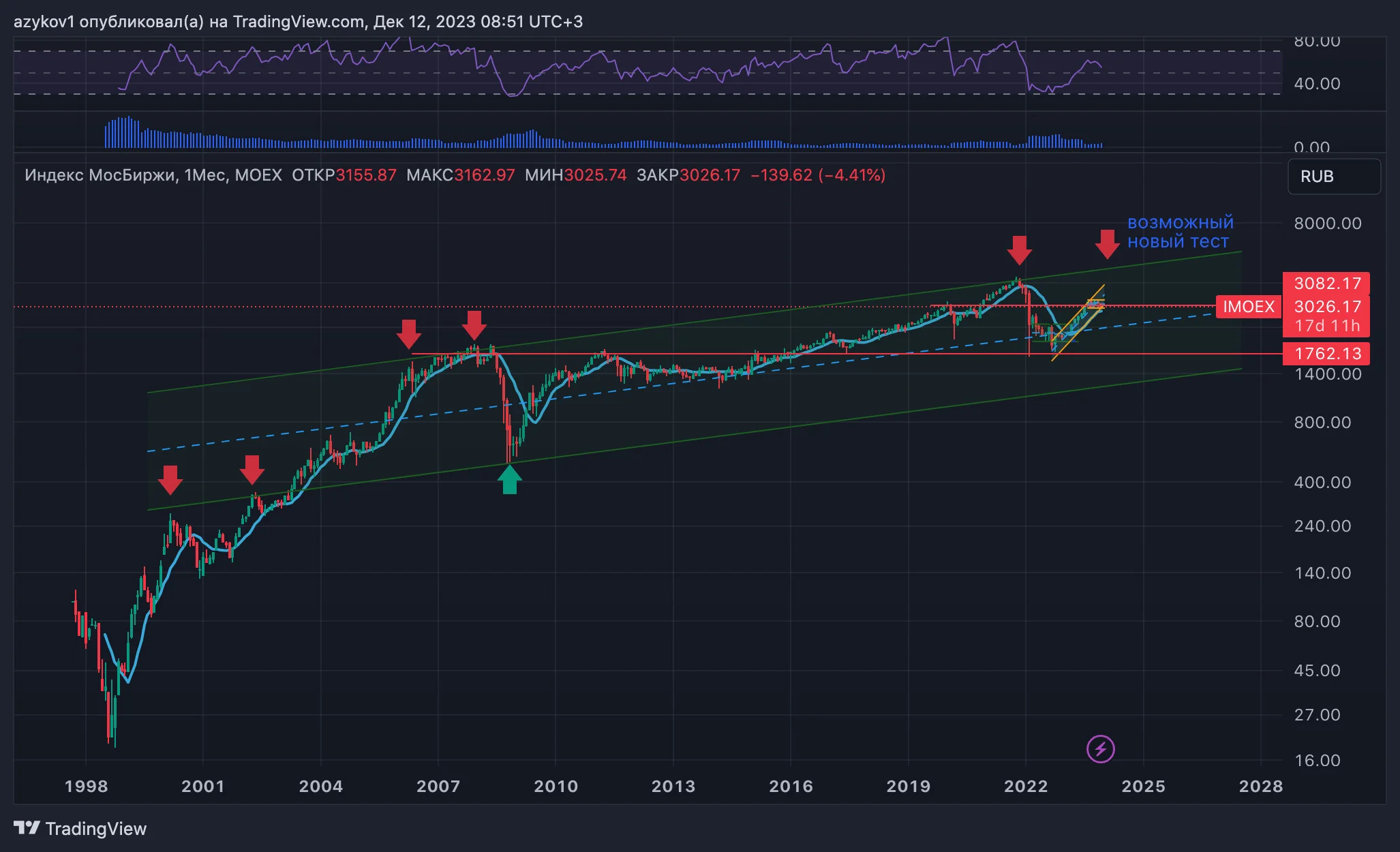Click the publication header with azykov1
The image size is (1400, 852).
pyautogui.click(x=298, y=22)
